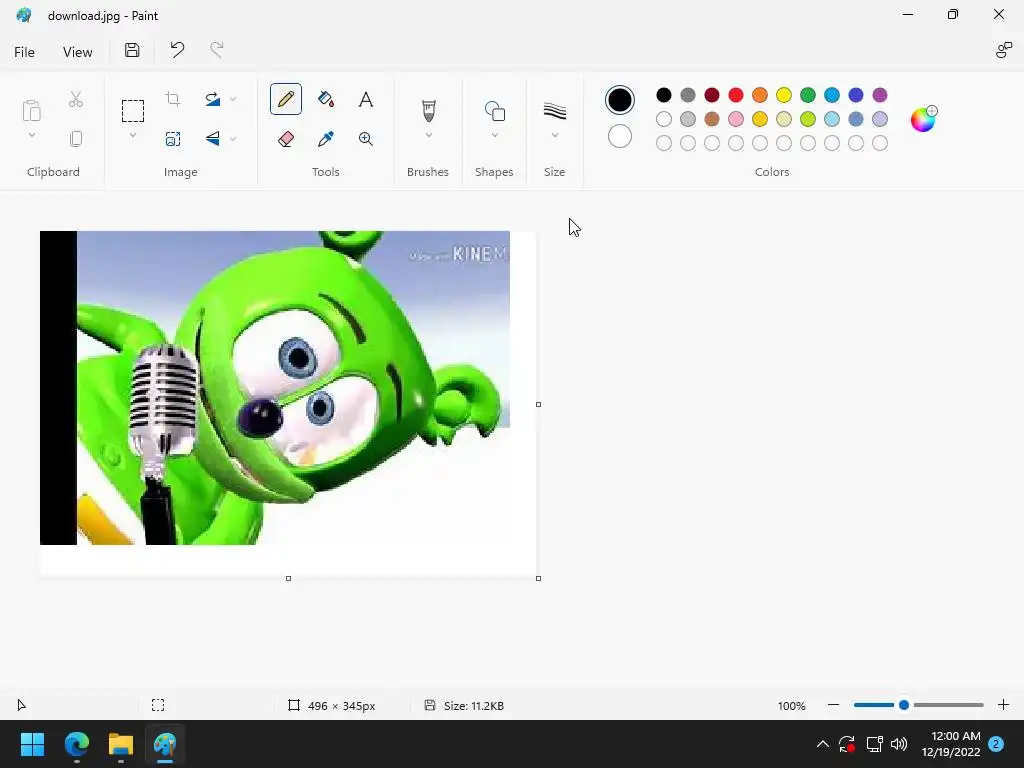Pick the red color swatch
The image size is (1024, 768).
(736, 95)
